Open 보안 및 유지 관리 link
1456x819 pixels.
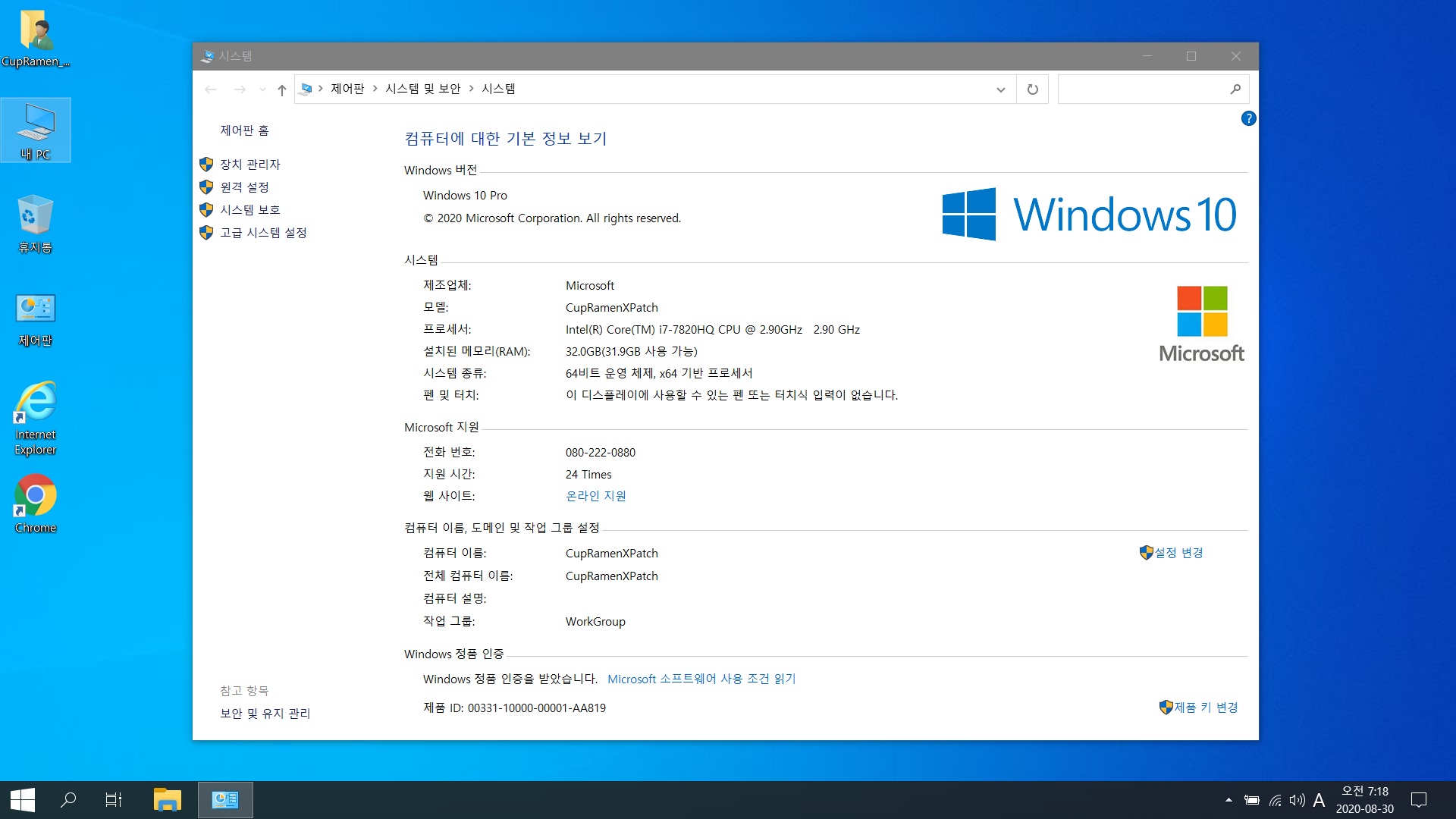click(265, 714)
